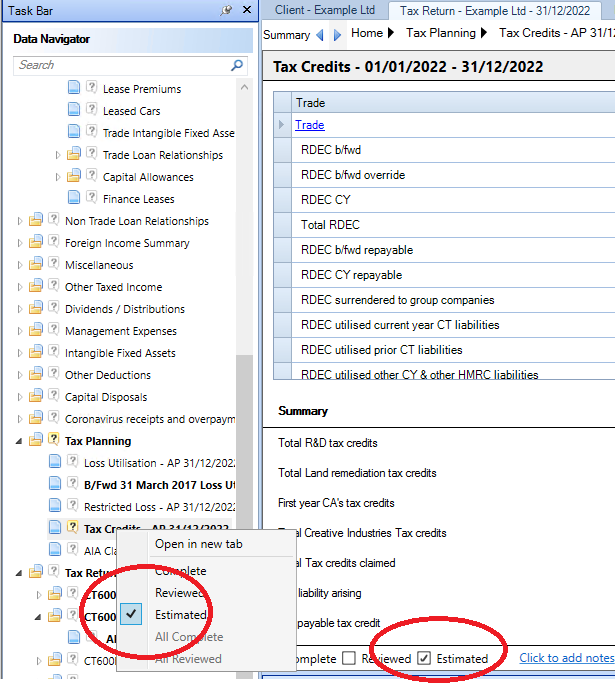The width and height of the screenshot is (615, 687).
Task: Switch to Tax Return - Example Ltd tab
Action: pos(495,11)
